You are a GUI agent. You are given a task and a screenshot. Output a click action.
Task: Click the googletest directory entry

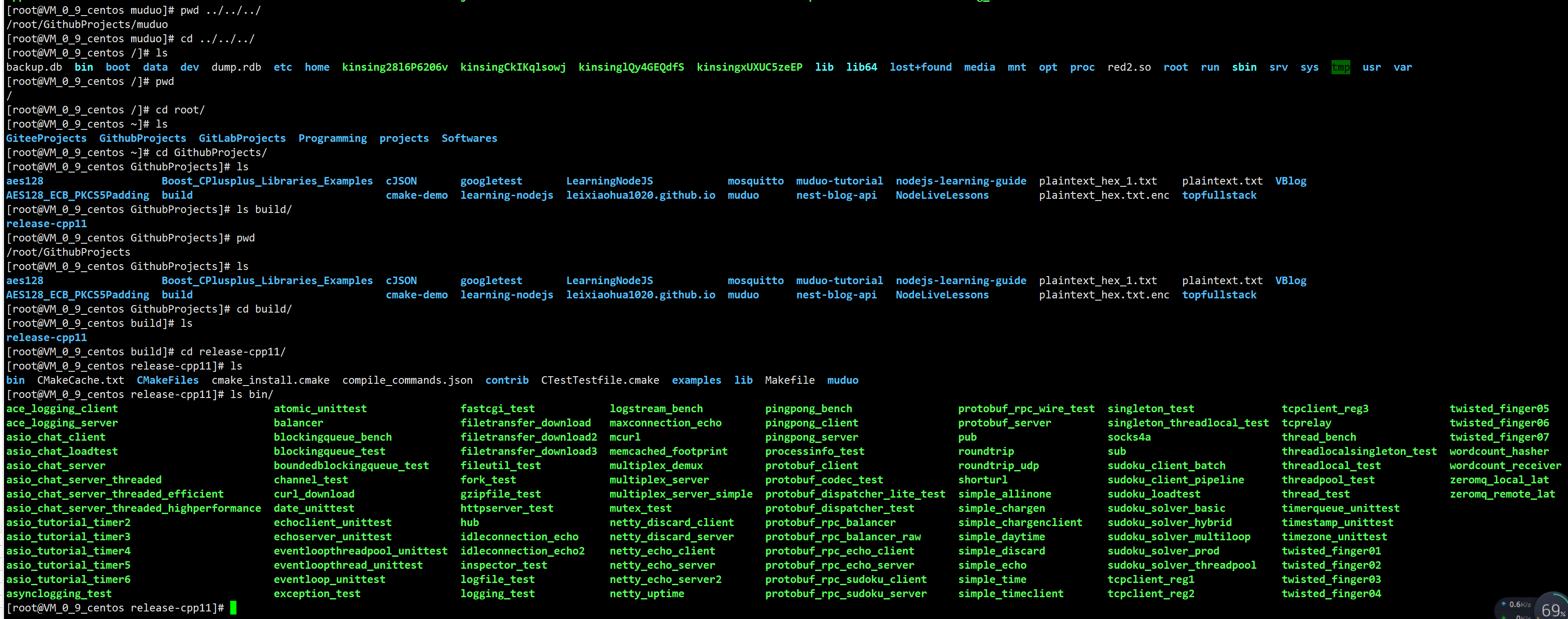491,181
